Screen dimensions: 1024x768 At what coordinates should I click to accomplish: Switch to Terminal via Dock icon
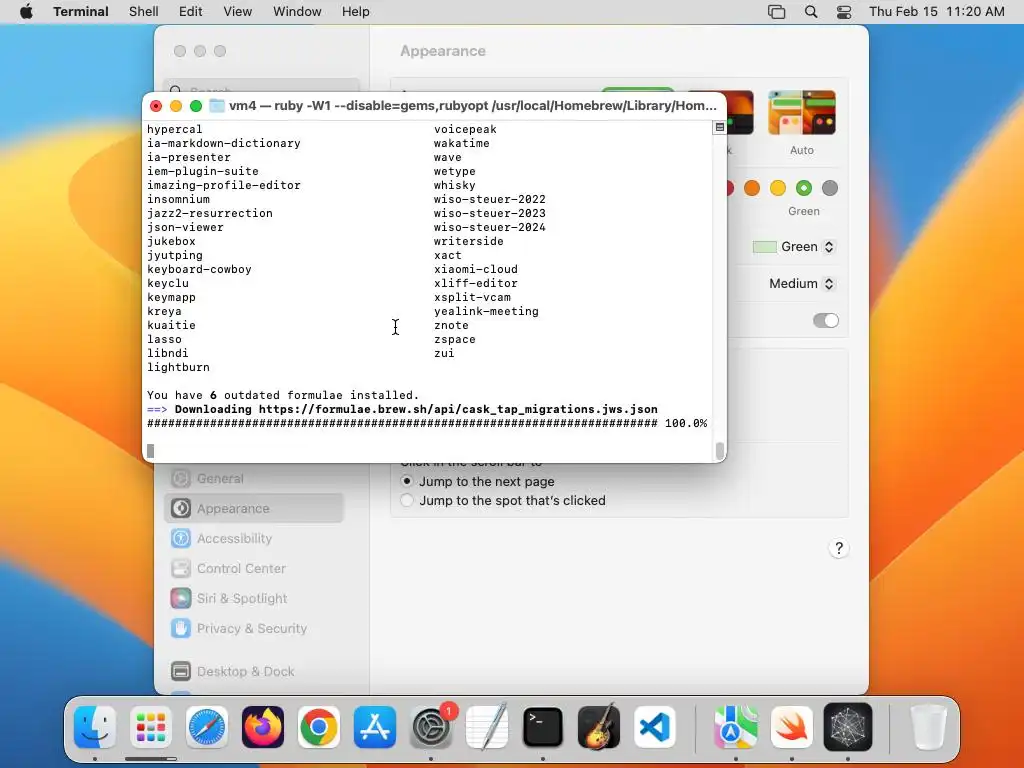point(543,727)
